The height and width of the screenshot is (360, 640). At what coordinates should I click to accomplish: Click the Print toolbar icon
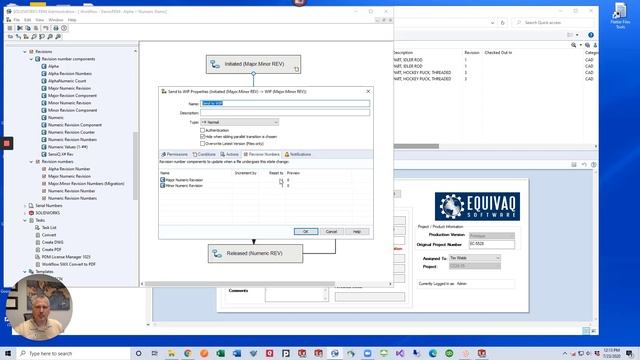pos(56,28)
